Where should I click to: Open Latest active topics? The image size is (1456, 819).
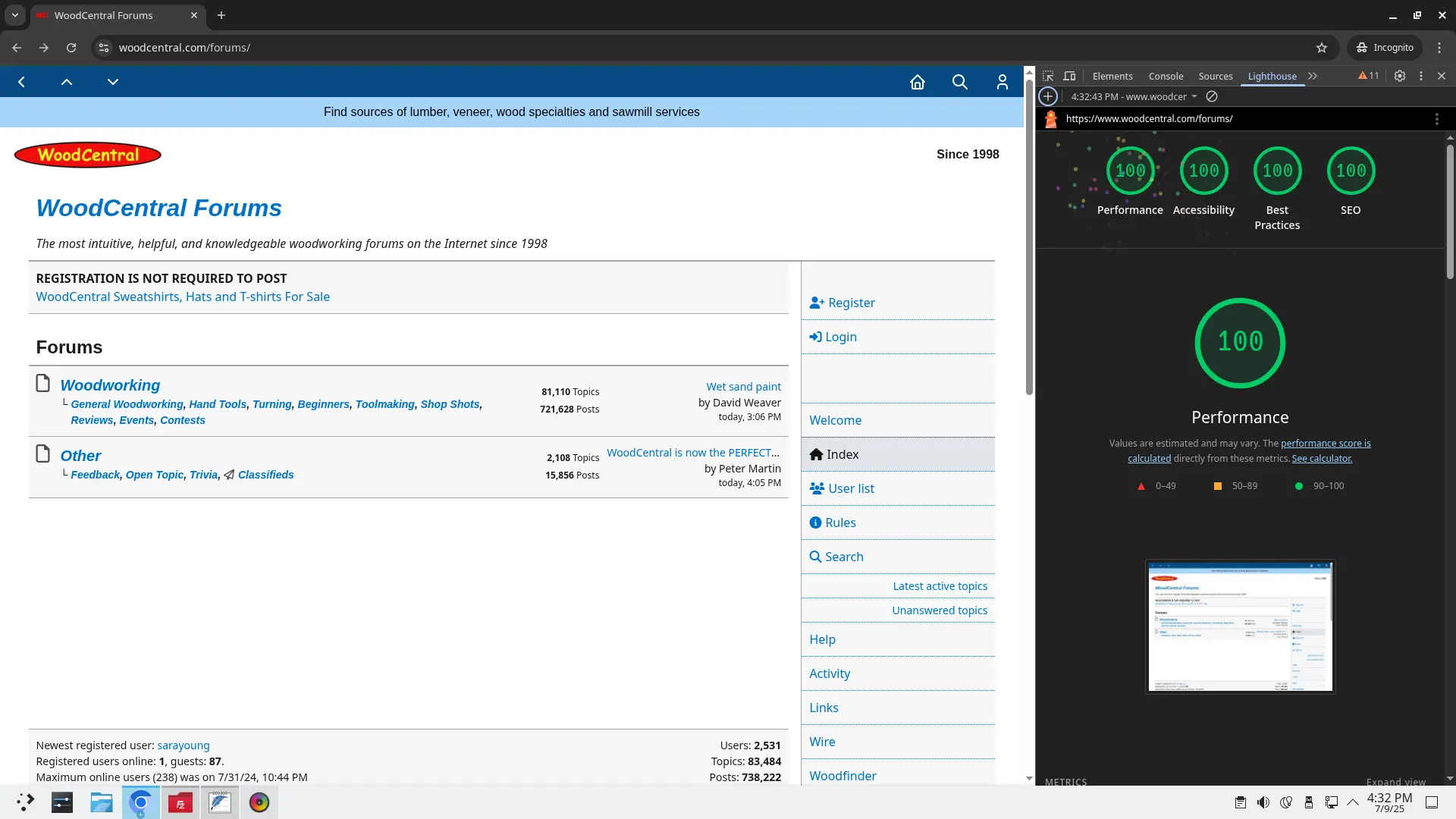click(x=940, y=586)
